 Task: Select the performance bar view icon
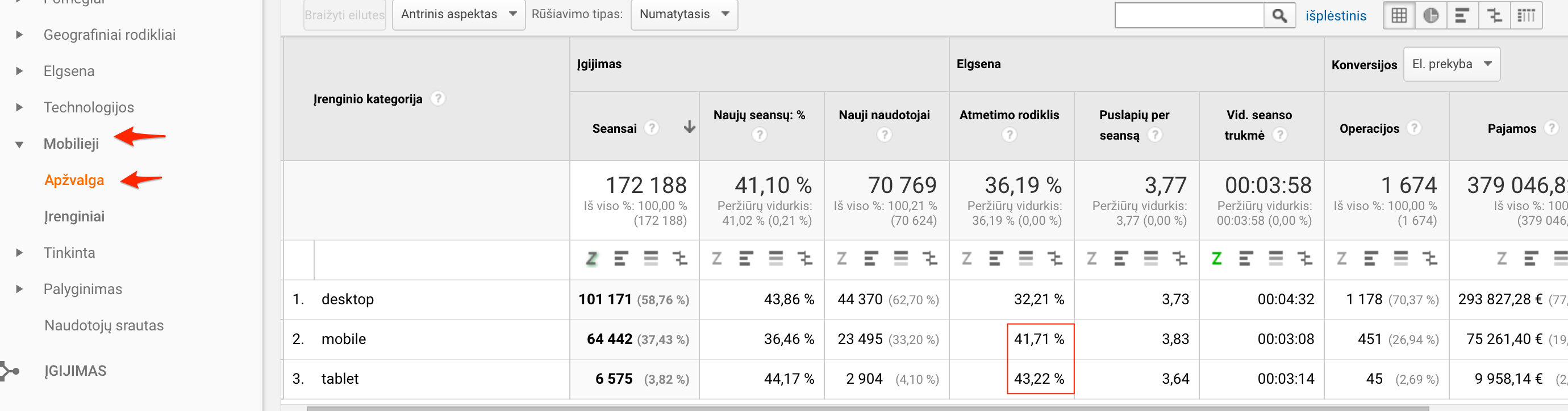click(1462, 15)
